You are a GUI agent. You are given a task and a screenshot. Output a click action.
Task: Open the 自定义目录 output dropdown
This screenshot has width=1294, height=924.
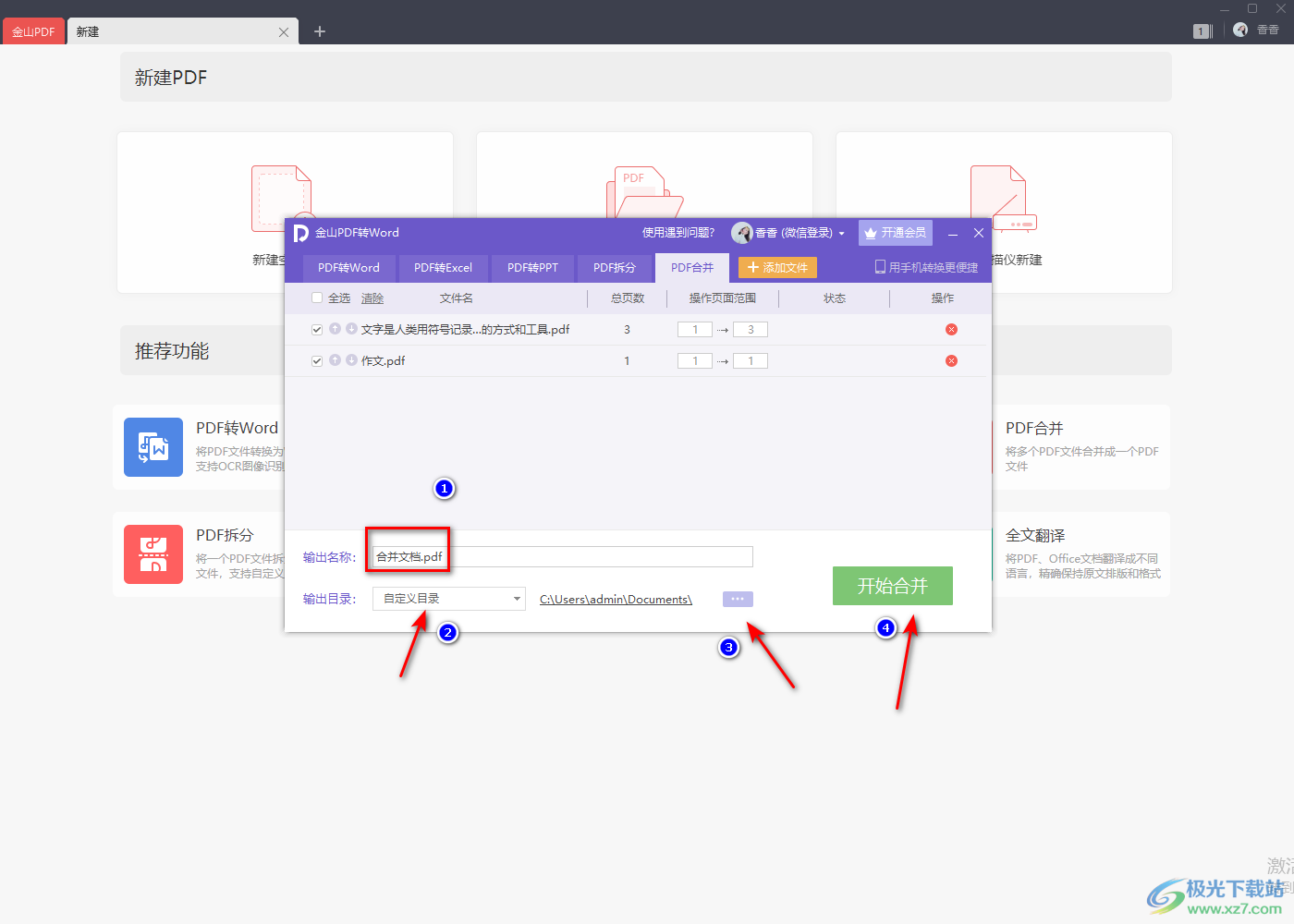449,599
